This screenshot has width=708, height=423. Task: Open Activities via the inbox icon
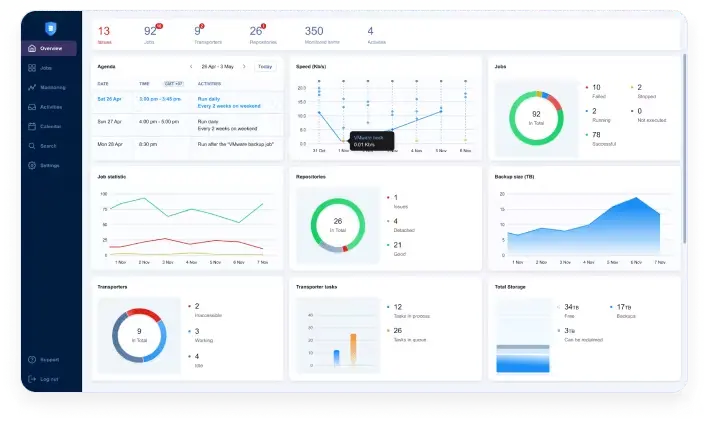[x=32, y=107]
